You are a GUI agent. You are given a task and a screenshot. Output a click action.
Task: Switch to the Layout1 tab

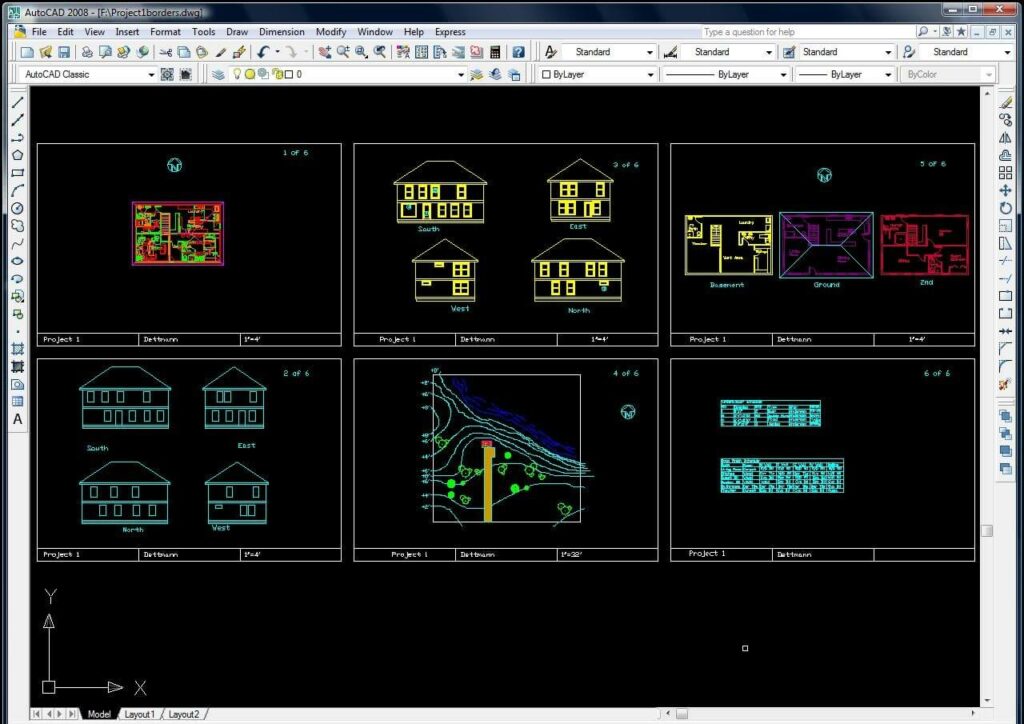tap(139, 714)
